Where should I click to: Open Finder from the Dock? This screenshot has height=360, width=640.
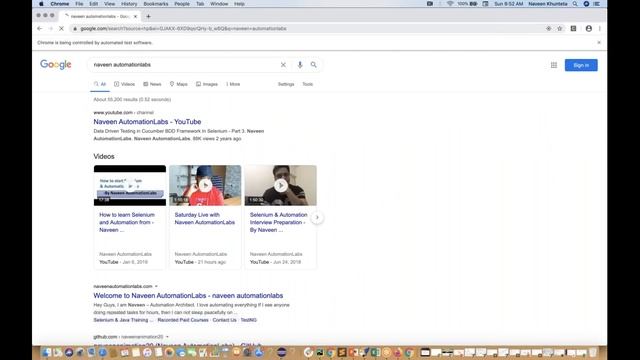[x=46, y=352]
